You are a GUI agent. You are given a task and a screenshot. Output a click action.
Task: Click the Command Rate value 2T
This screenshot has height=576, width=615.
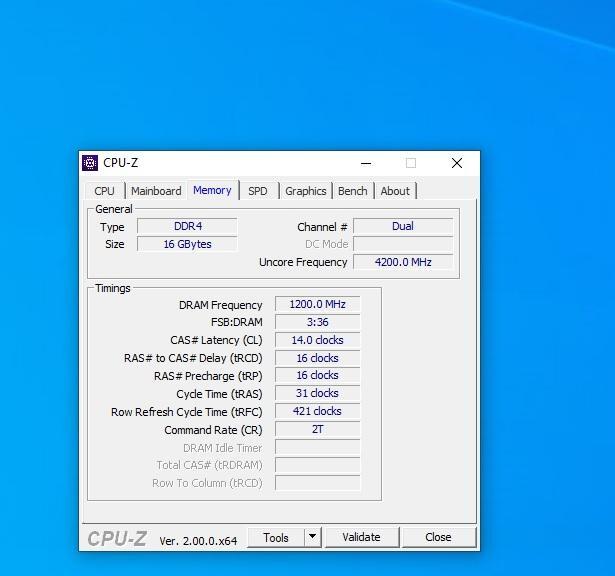(x=317, y=429)
